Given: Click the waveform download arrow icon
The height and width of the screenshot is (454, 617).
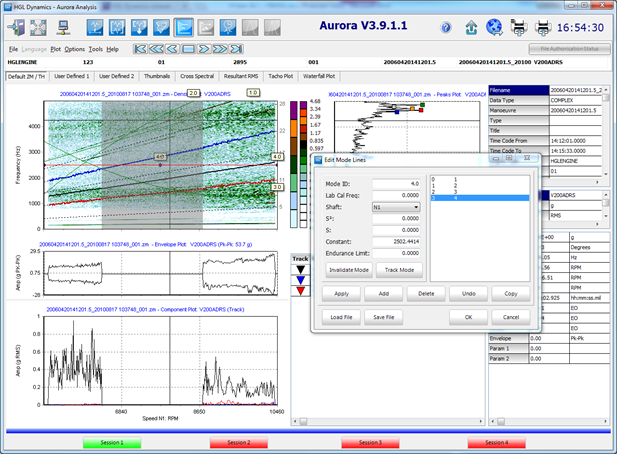Looking at the screenshot, I should click(139, 28).
